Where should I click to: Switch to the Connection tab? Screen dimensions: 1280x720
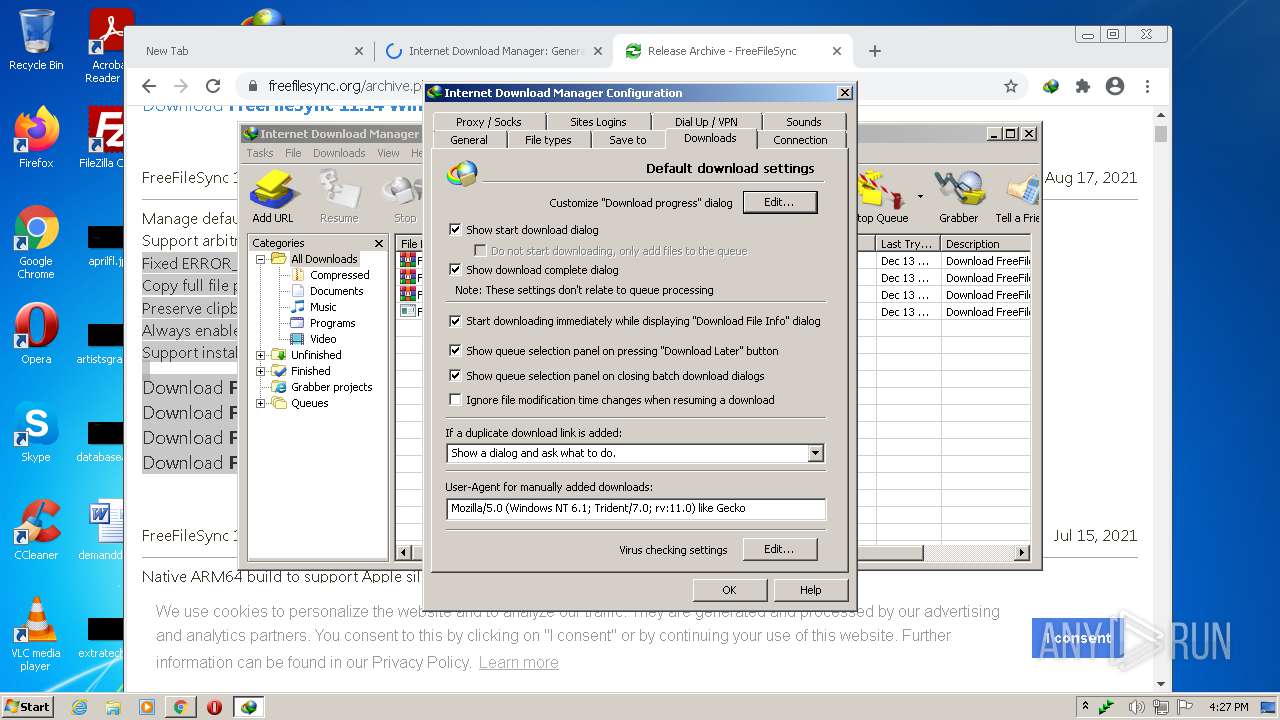click(x=800, y=140)
